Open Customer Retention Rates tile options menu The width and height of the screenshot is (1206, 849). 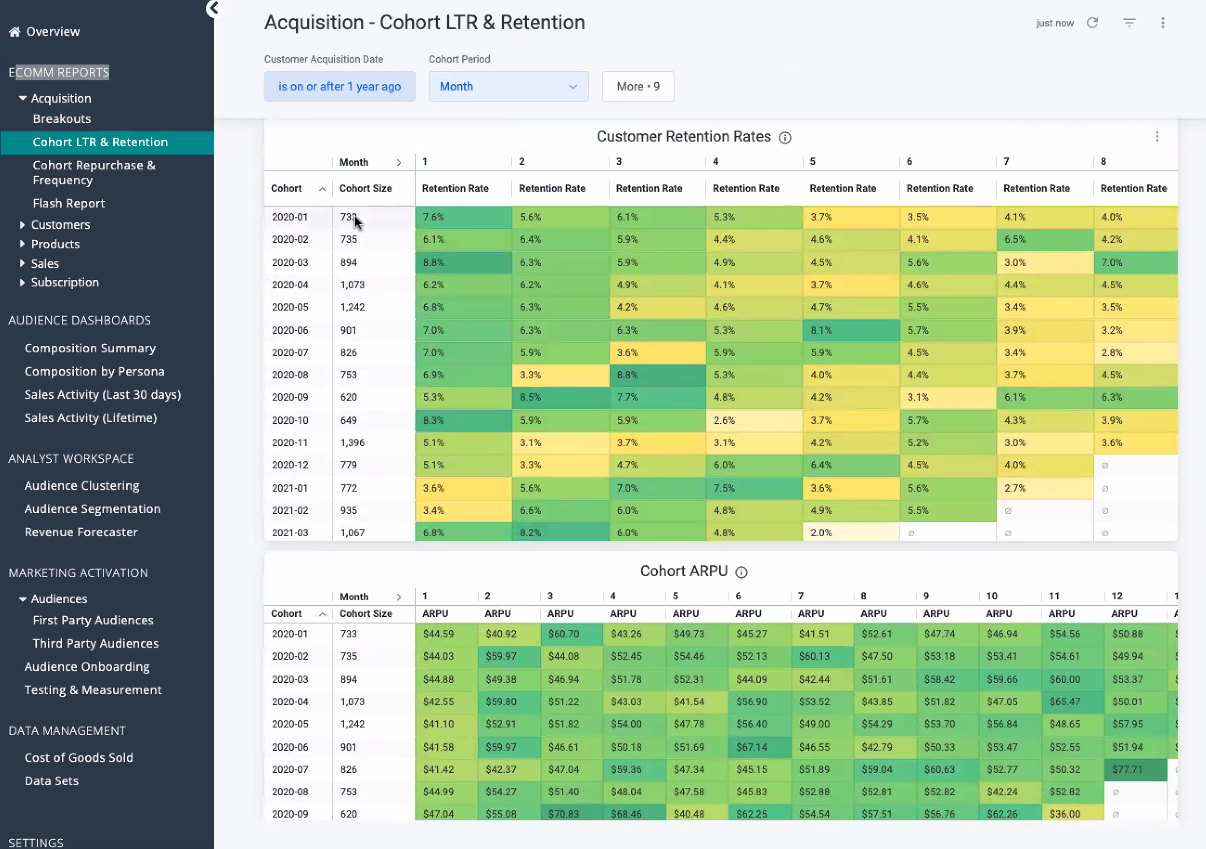pyautogui.click(x=1157, y=137)
